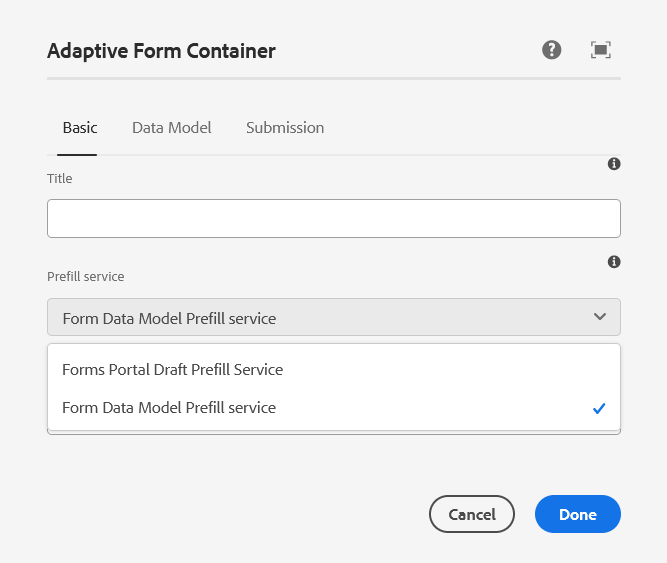Image resolution: width=667 pixels, height=563 pixels.
Task: Choose Forms Portal Draft Prefill Service option
Action: click(173, 370)
